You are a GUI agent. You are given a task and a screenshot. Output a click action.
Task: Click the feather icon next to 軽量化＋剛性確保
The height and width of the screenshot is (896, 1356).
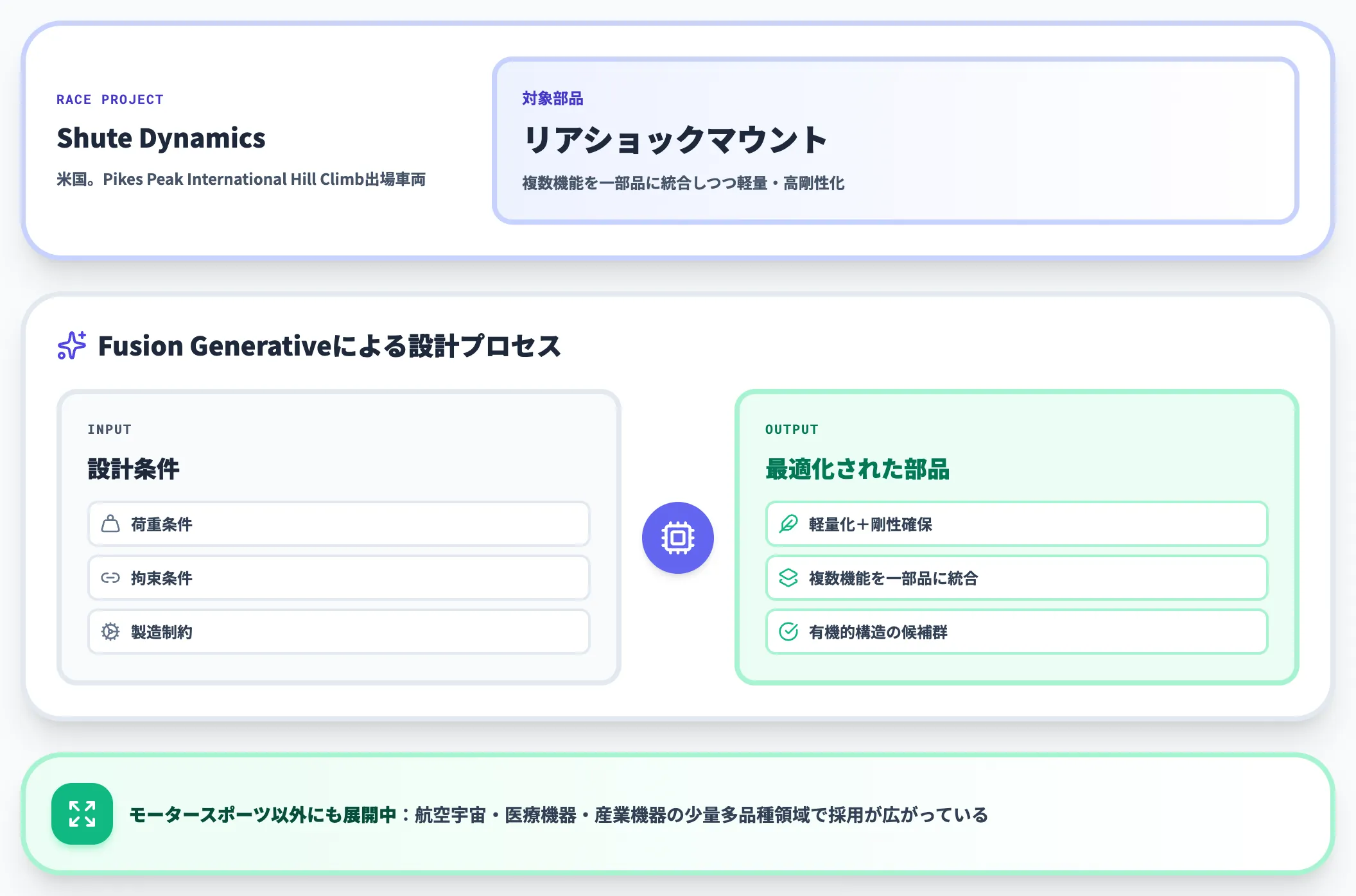coord(788,524)
